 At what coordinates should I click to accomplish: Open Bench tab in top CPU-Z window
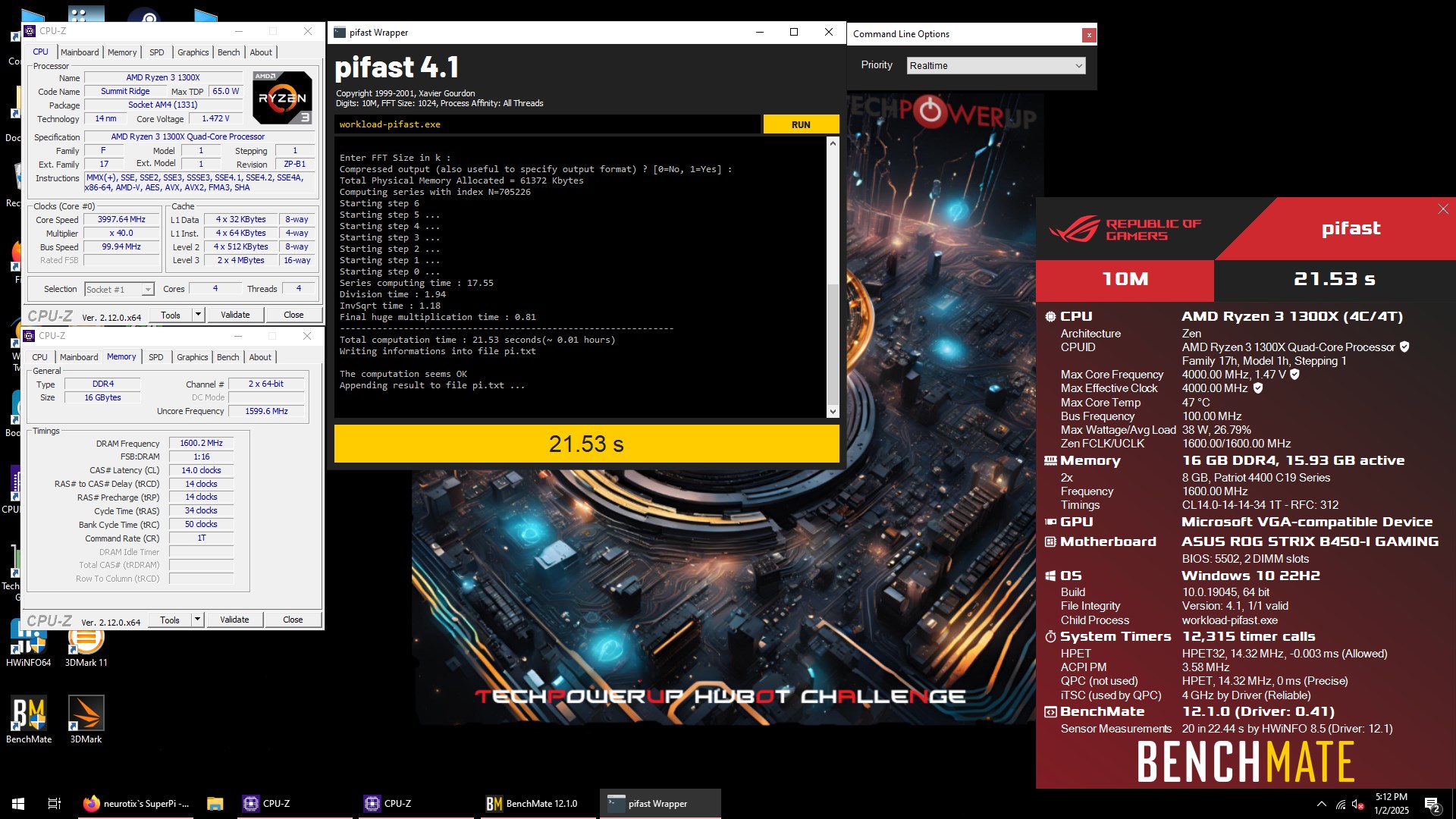tap(228, 52)
